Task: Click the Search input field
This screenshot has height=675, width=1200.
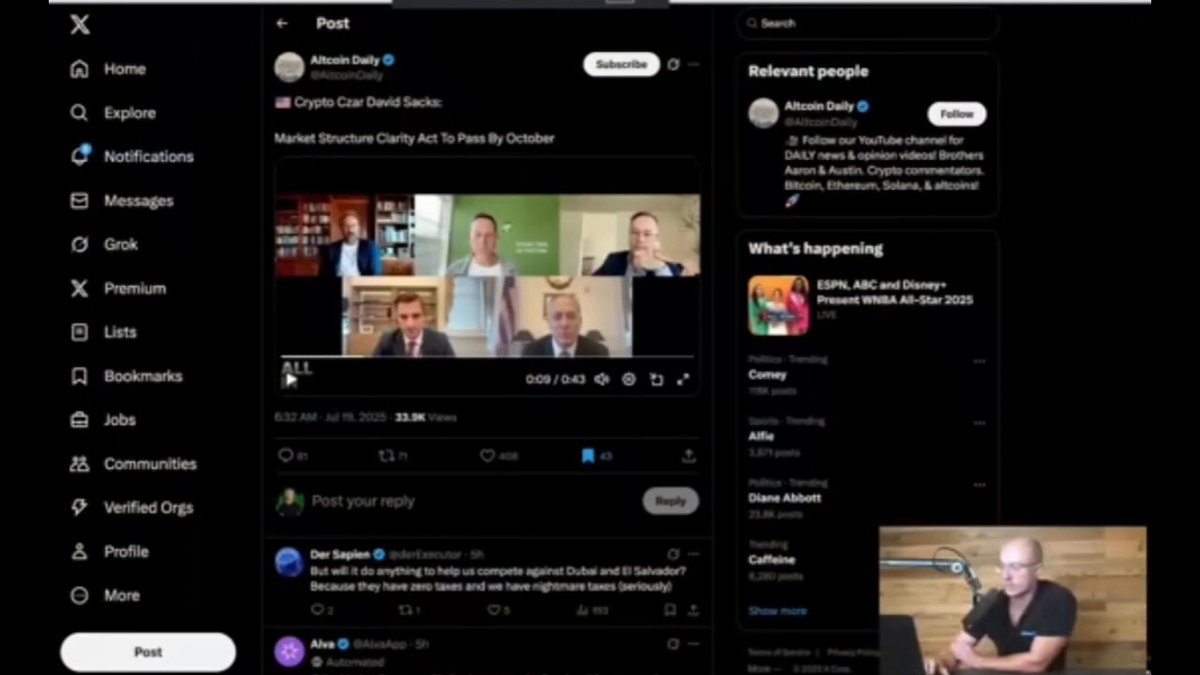Action: [868, 23]
